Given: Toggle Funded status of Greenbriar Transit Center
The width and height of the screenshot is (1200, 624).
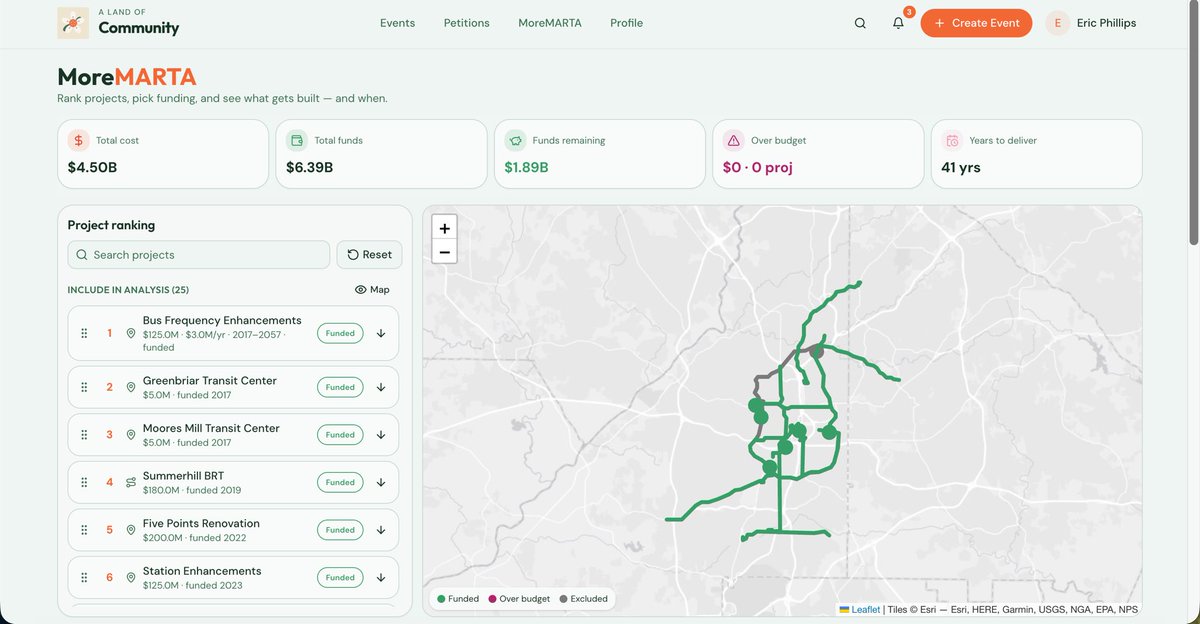Looking at the screenshot, I should pos(340,387).
